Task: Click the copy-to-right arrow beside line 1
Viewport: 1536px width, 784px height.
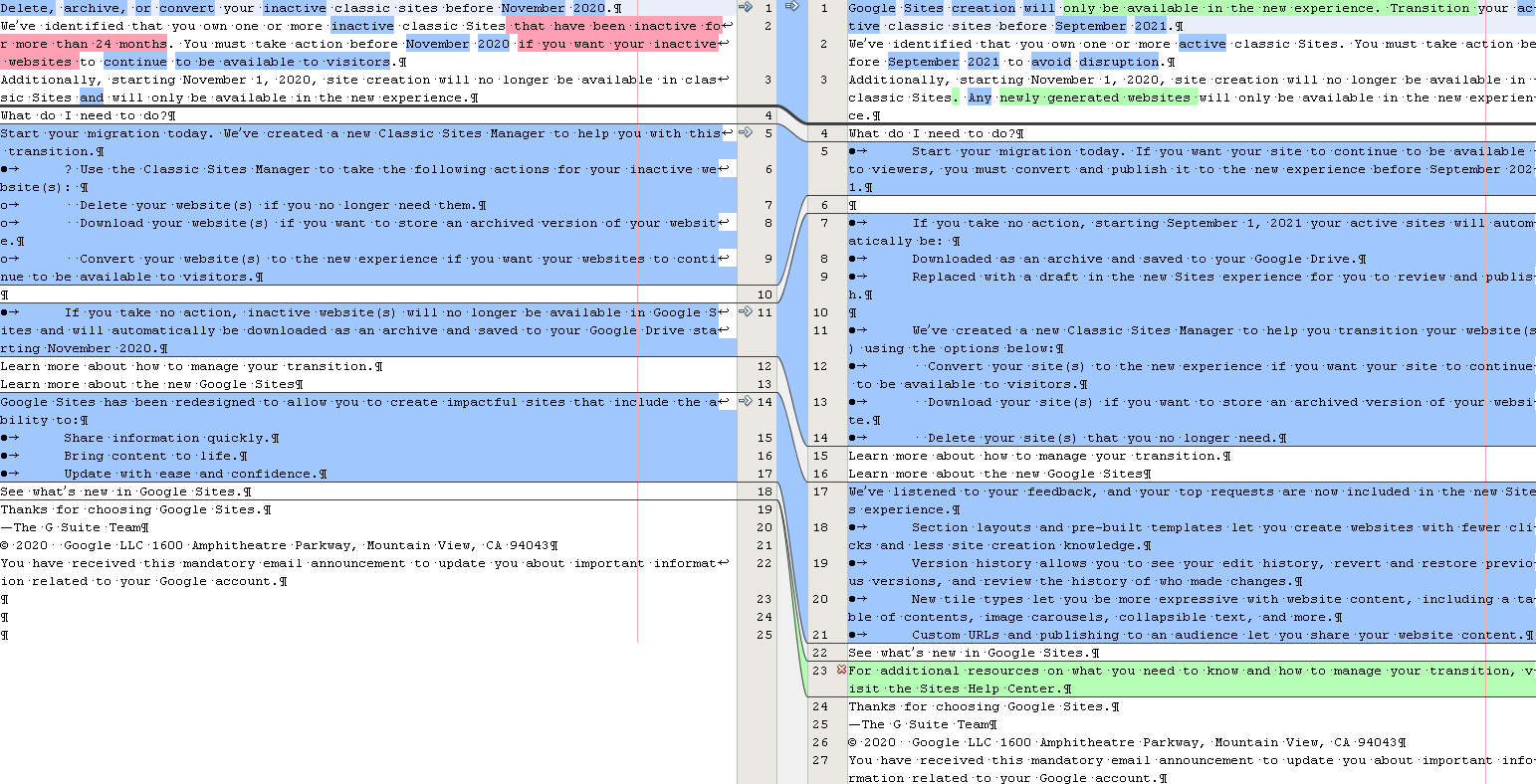Action: pos(744,7)
